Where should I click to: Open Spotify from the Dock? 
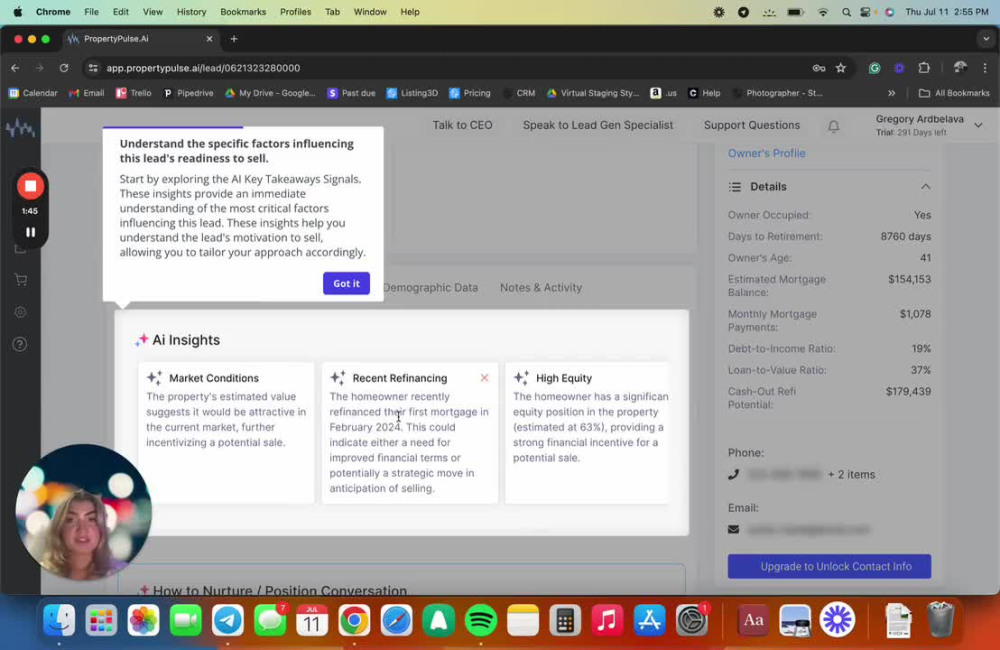pyautogui.click(x=480, y=620)
